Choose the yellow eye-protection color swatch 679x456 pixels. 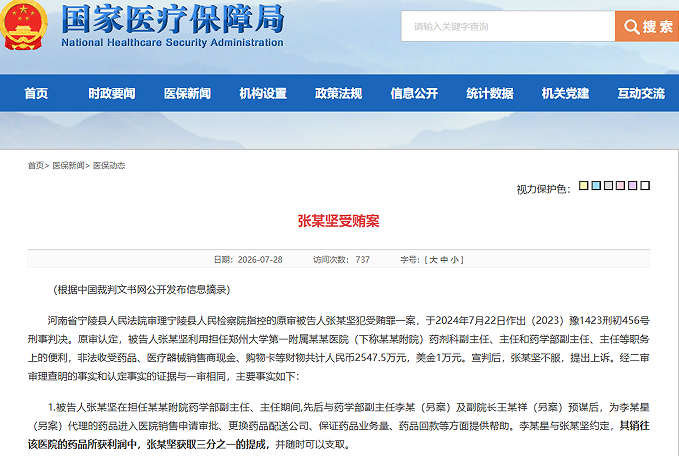(584, 185)
